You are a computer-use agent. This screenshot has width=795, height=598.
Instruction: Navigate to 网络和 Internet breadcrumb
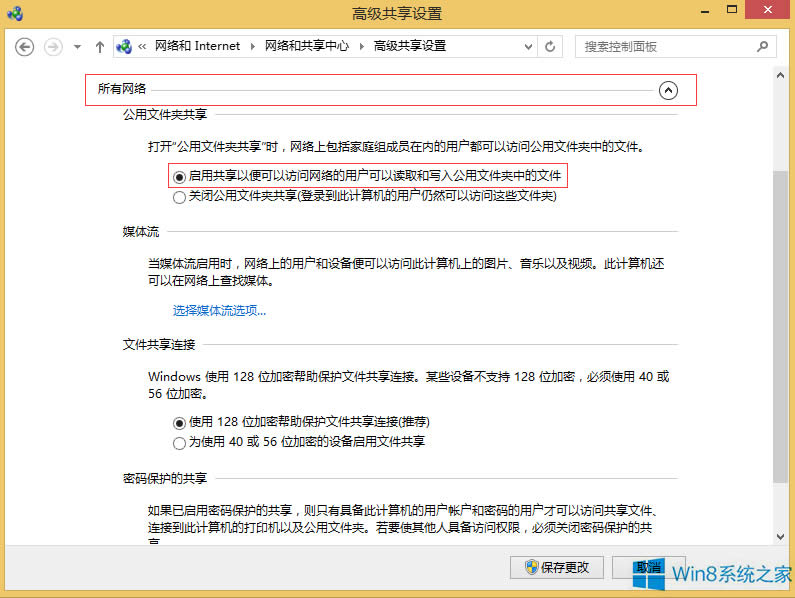coord(197,47)
